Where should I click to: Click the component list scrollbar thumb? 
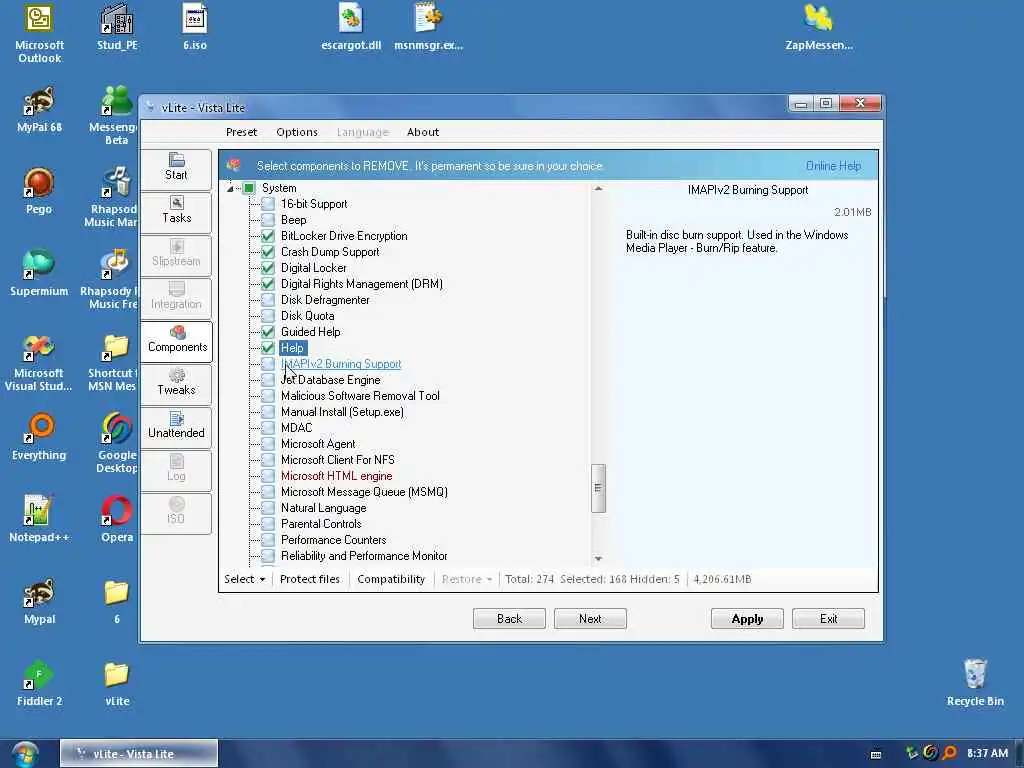598,488
